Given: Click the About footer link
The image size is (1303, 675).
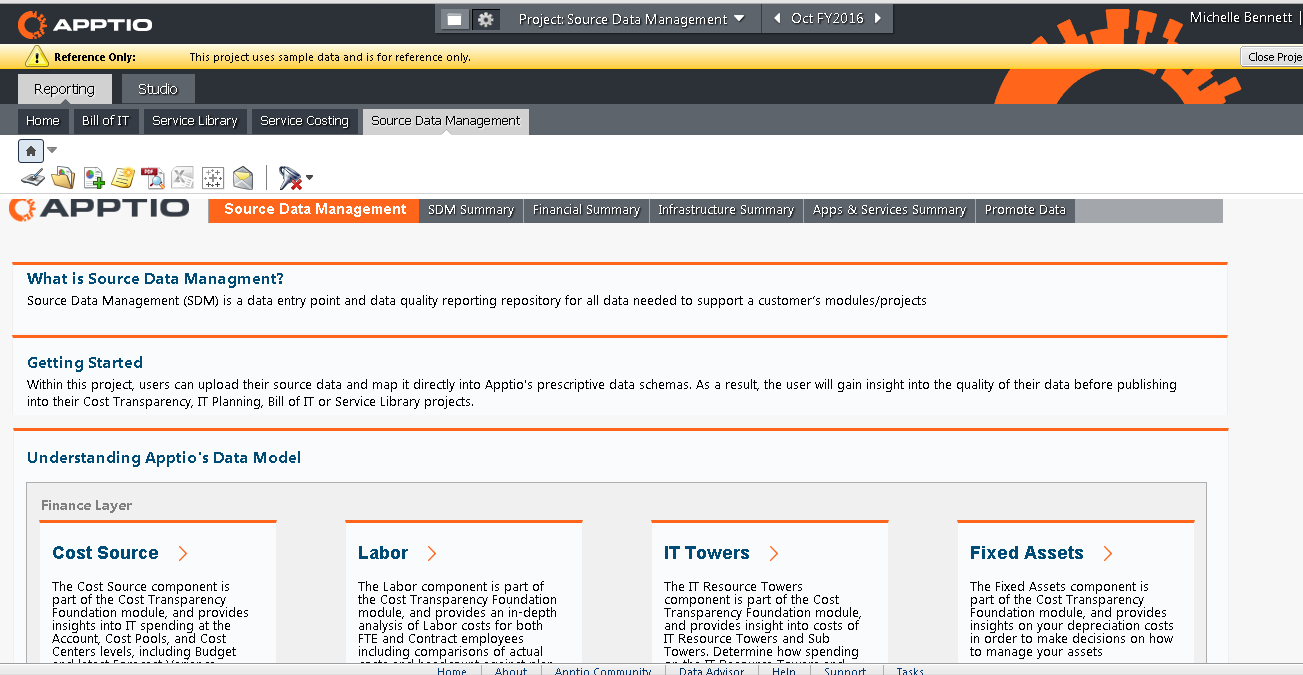Looking at the screenshot, I should (511, 671).
